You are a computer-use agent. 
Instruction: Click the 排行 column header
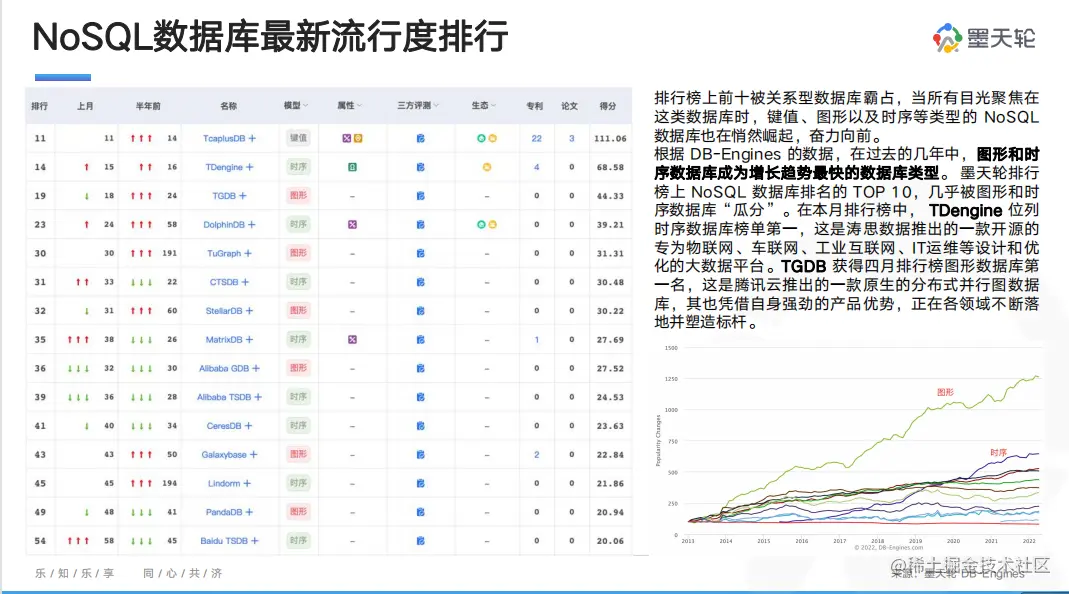[x=40, y=106]
